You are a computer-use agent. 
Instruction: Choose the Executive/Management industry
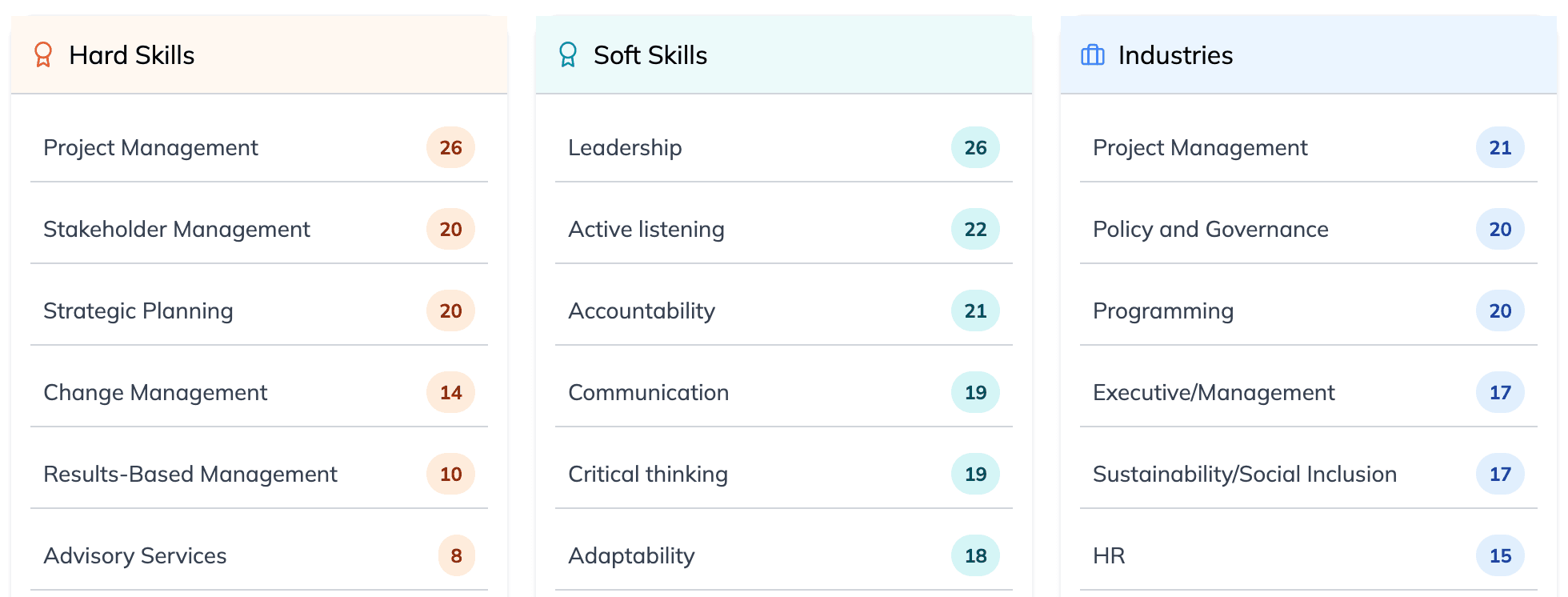[1214, 393]
